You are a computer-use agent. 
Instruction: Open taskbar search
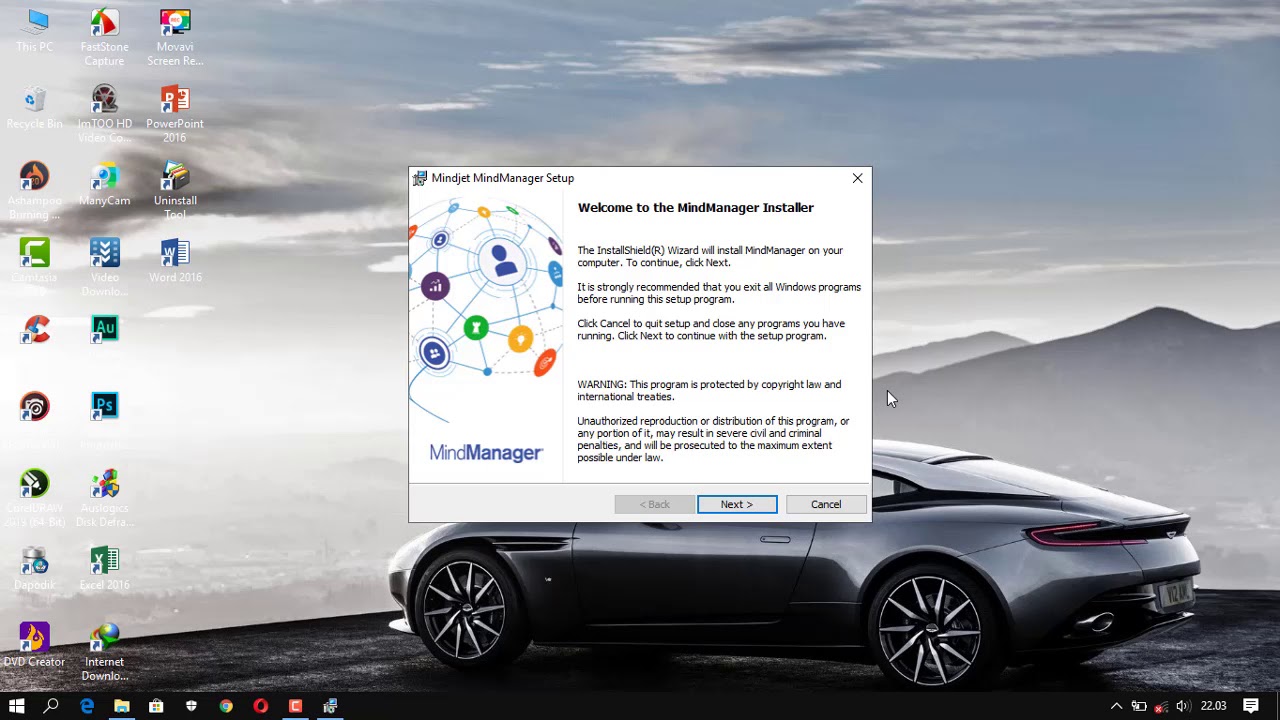tap(51, 706)
